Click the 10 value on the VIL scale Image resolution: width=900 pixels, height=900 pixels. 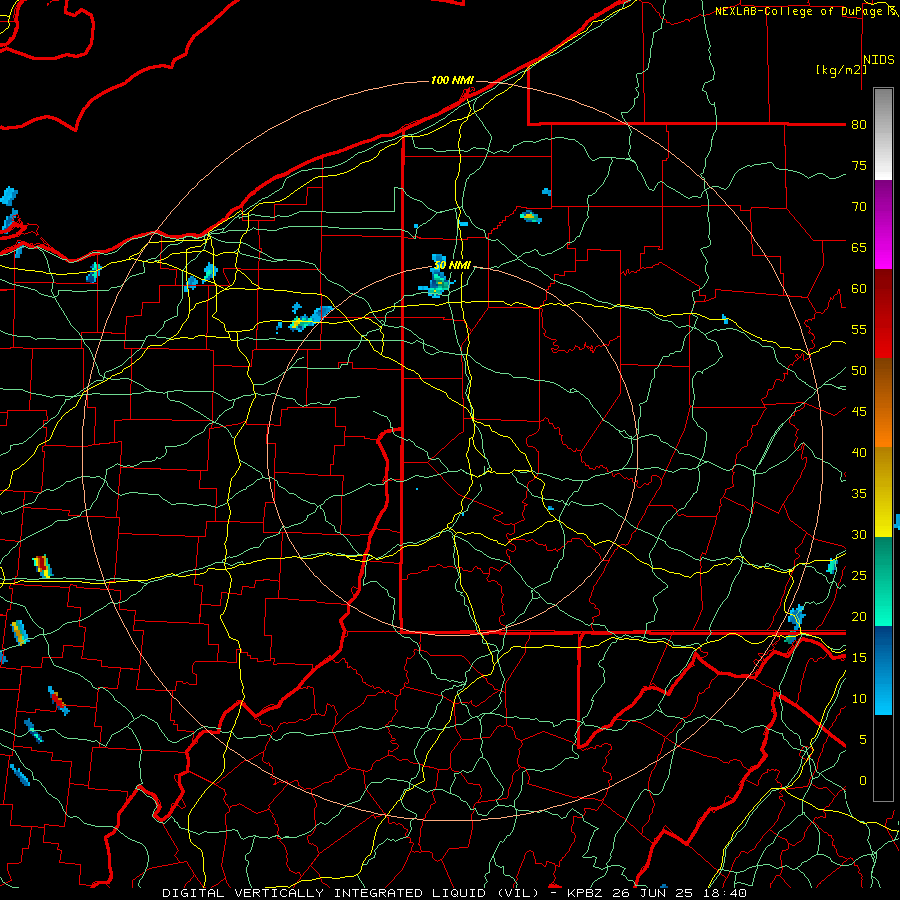(859, 699)
